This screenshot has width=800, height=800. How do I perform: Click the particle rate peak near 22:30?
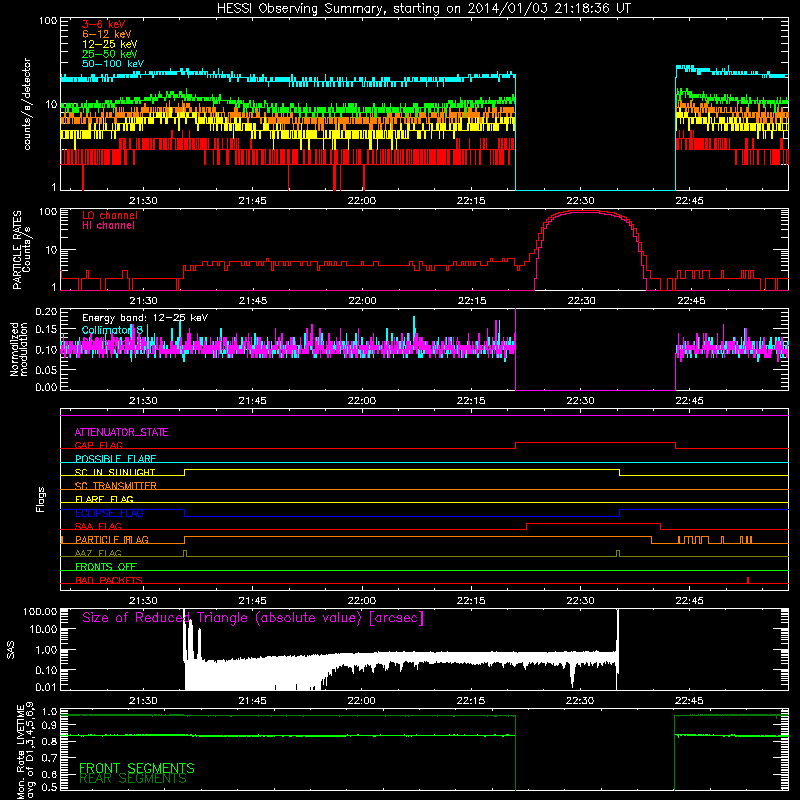[585, 211]
